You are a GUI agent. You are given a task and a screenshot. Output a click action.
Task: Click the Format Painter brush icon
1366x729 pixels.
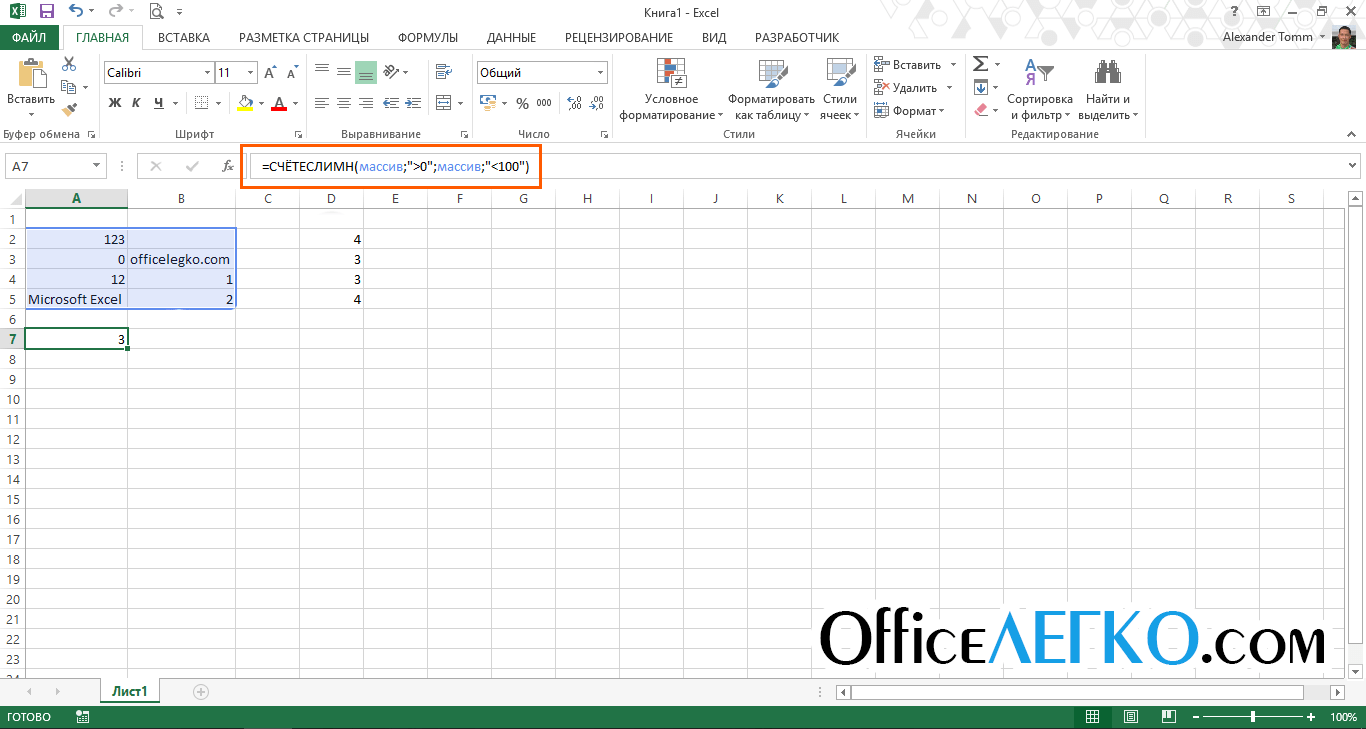tap(69, 110)
